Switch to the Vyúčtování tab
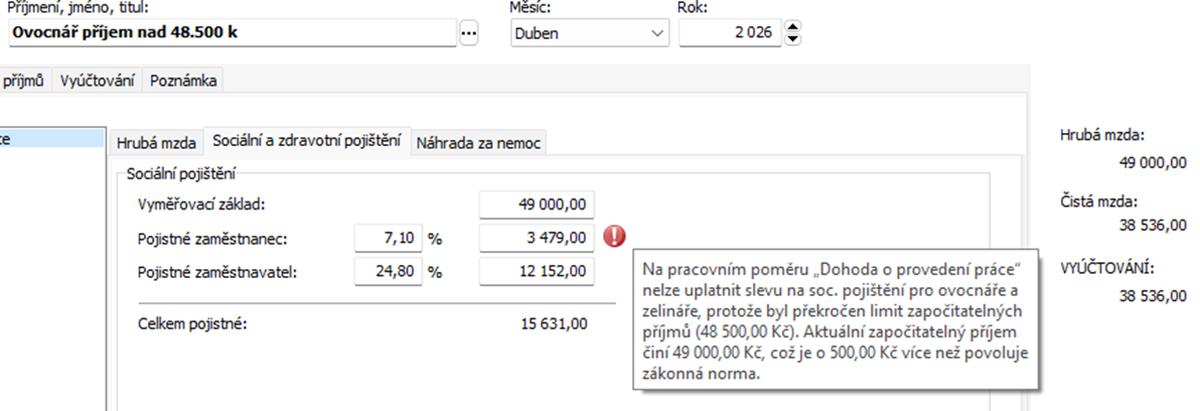The height and width of the screenshot is (411, 1200). point(97,82)
